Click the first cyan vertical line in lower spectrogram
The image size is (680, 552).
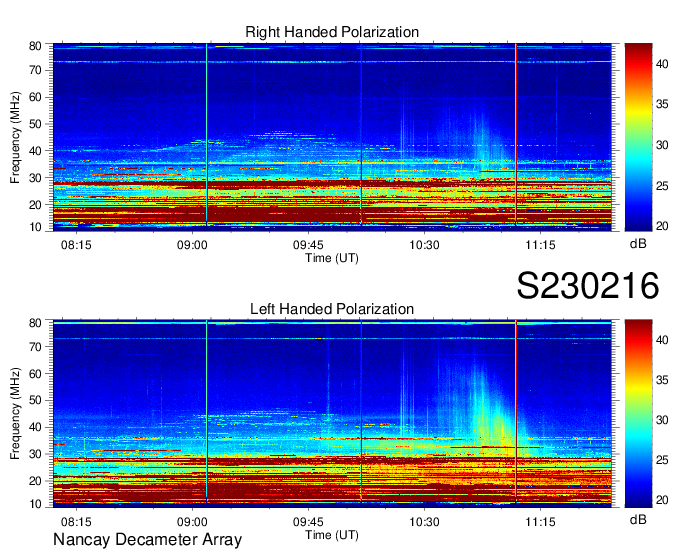click(x=206, y=411)
